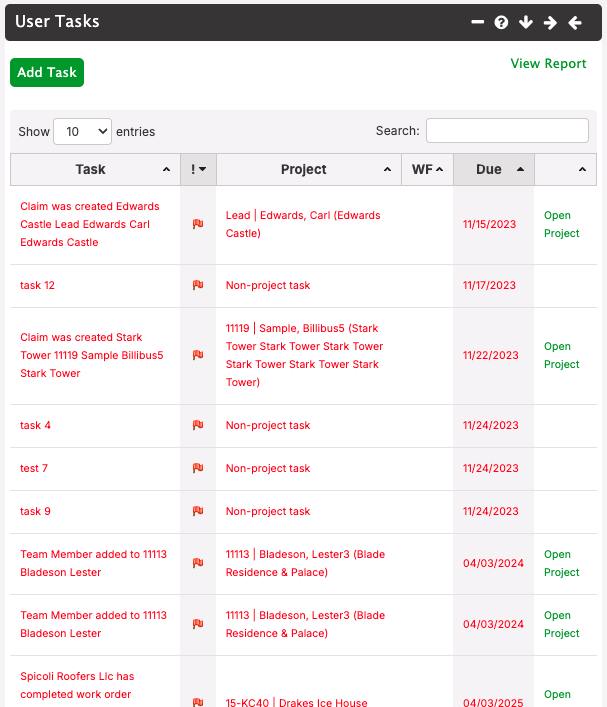Click the red flag for task 9
This screenshot has width=607, height=707.
point(198,511)
